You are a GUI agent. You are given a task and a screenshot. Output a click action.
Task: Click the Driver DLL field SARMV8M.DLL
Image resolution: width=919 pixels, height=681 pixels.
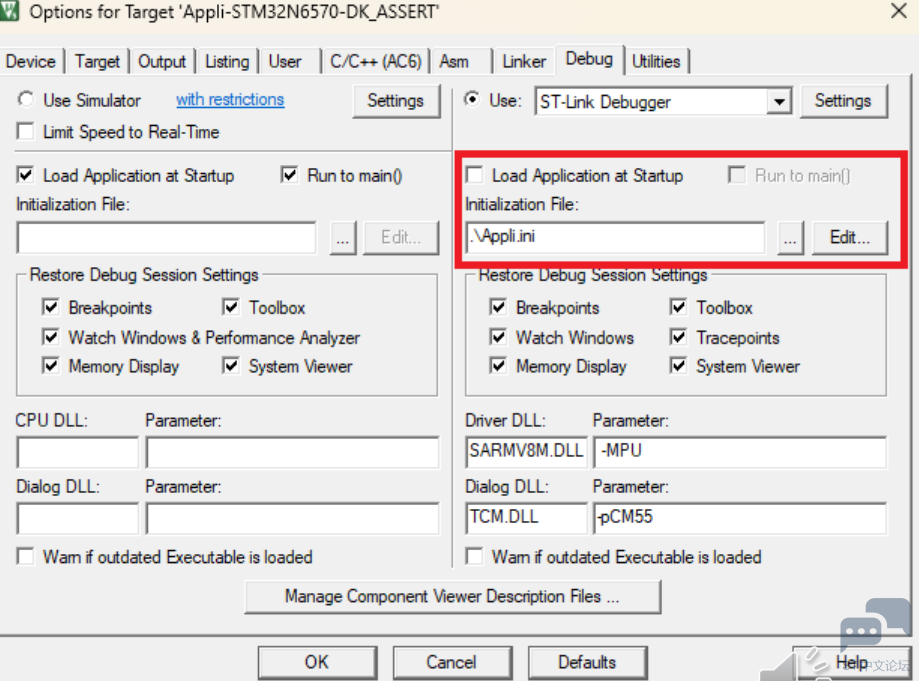[x=526, y=452]
